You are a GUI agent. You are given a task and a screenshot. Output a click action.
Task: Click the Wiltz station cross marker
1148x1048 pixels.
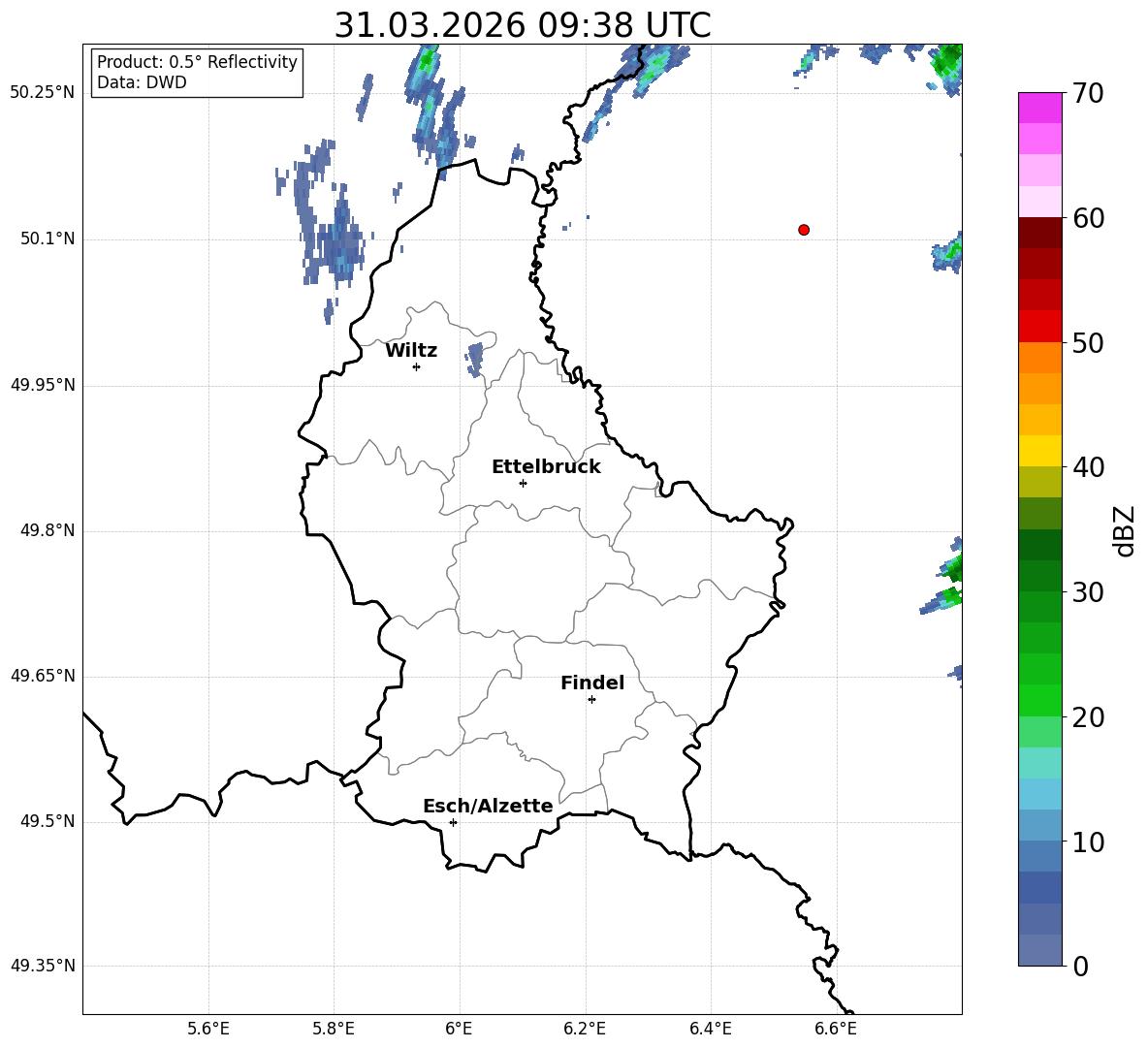(x=417, y=366)
